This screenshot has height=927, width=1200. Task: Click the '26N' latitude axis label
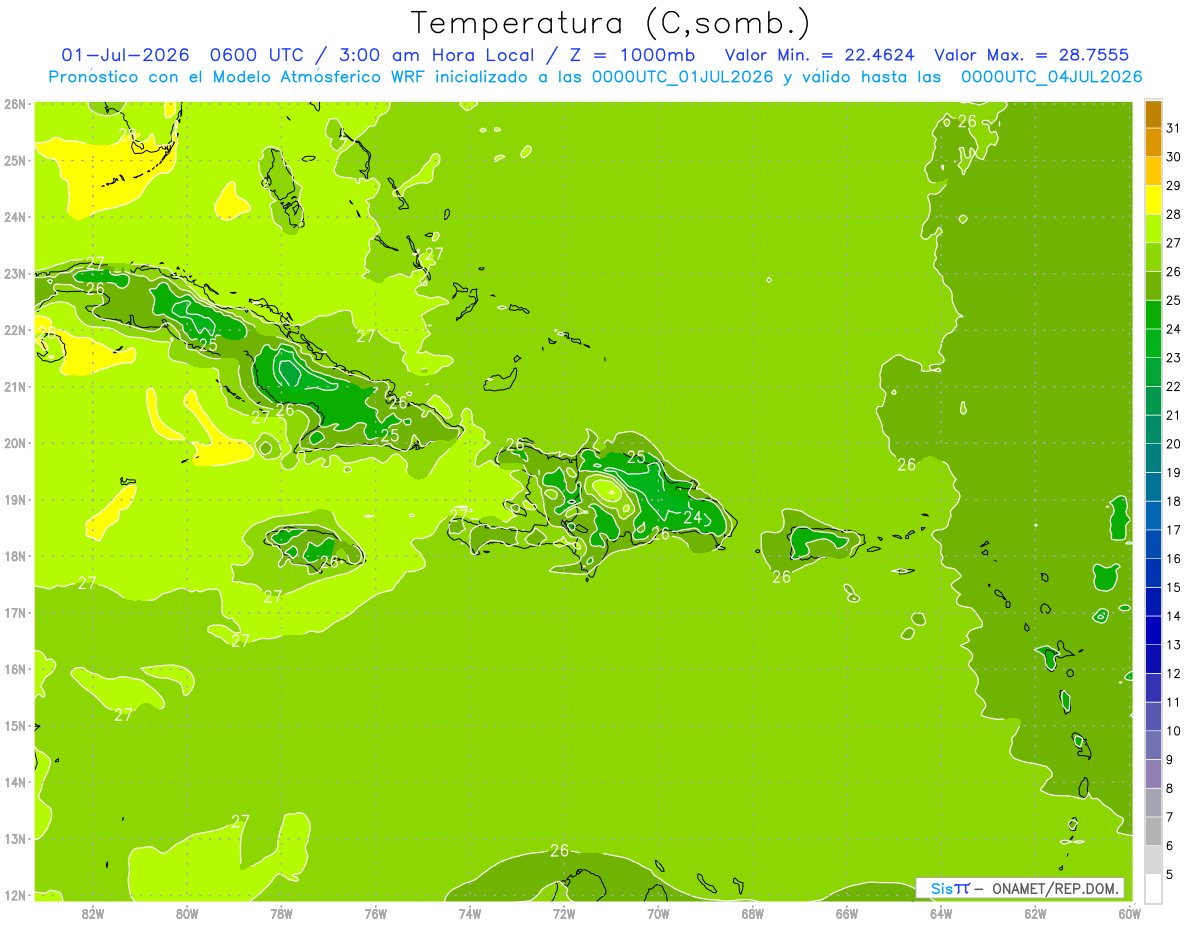click(15, 104)
